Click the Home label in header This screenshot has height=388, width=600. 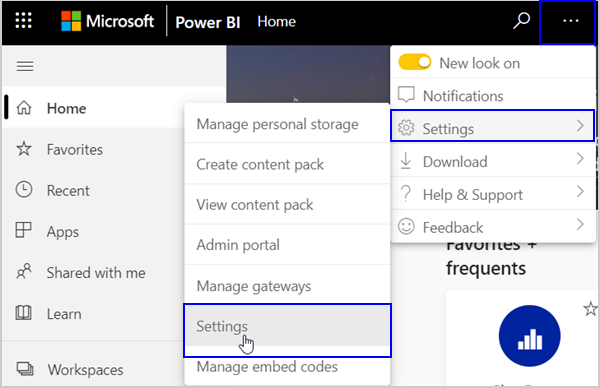276,21
